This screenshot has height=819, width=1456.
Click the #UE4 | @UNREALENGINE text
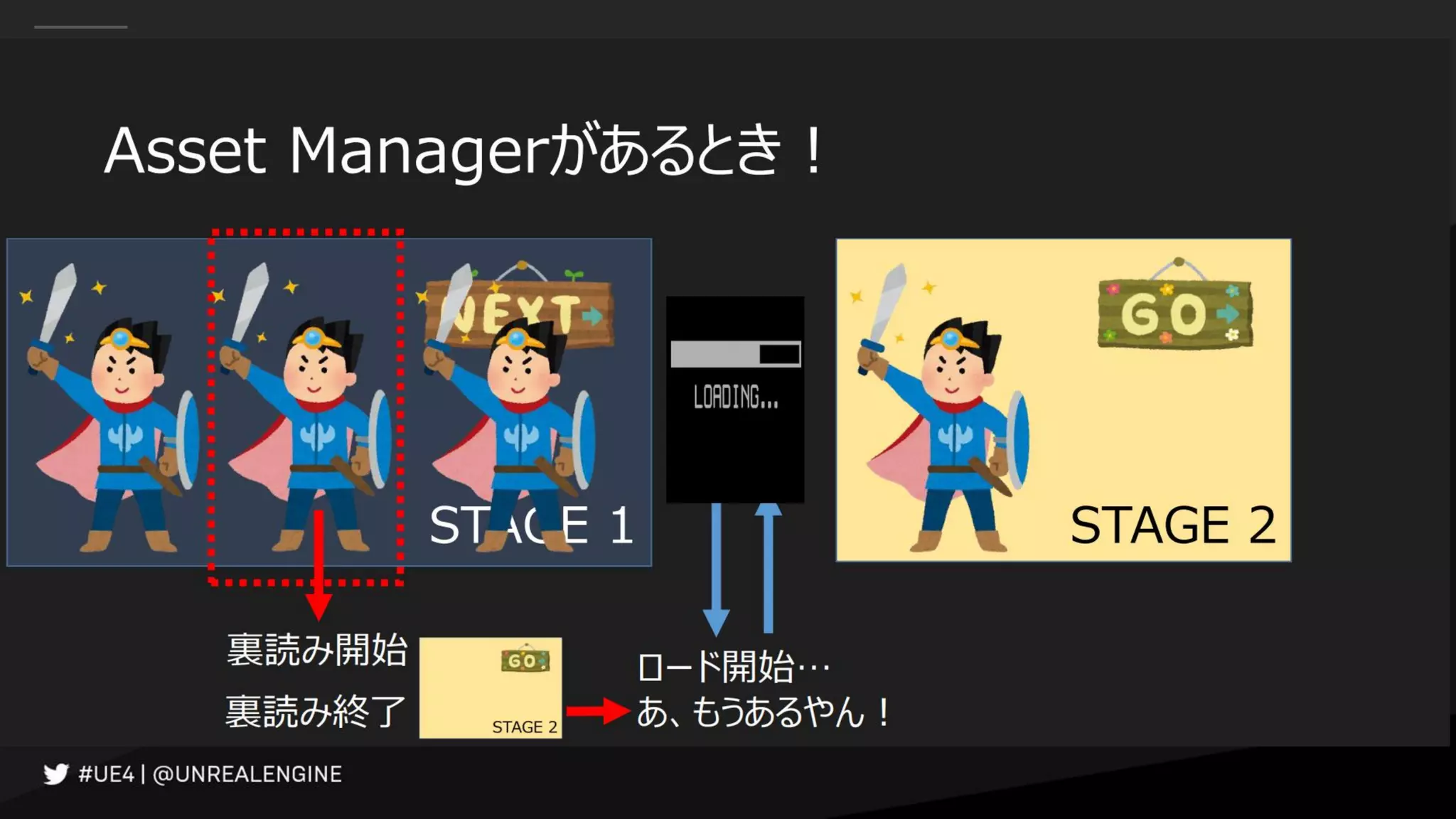pyautogui.click(x=210, y=773)
